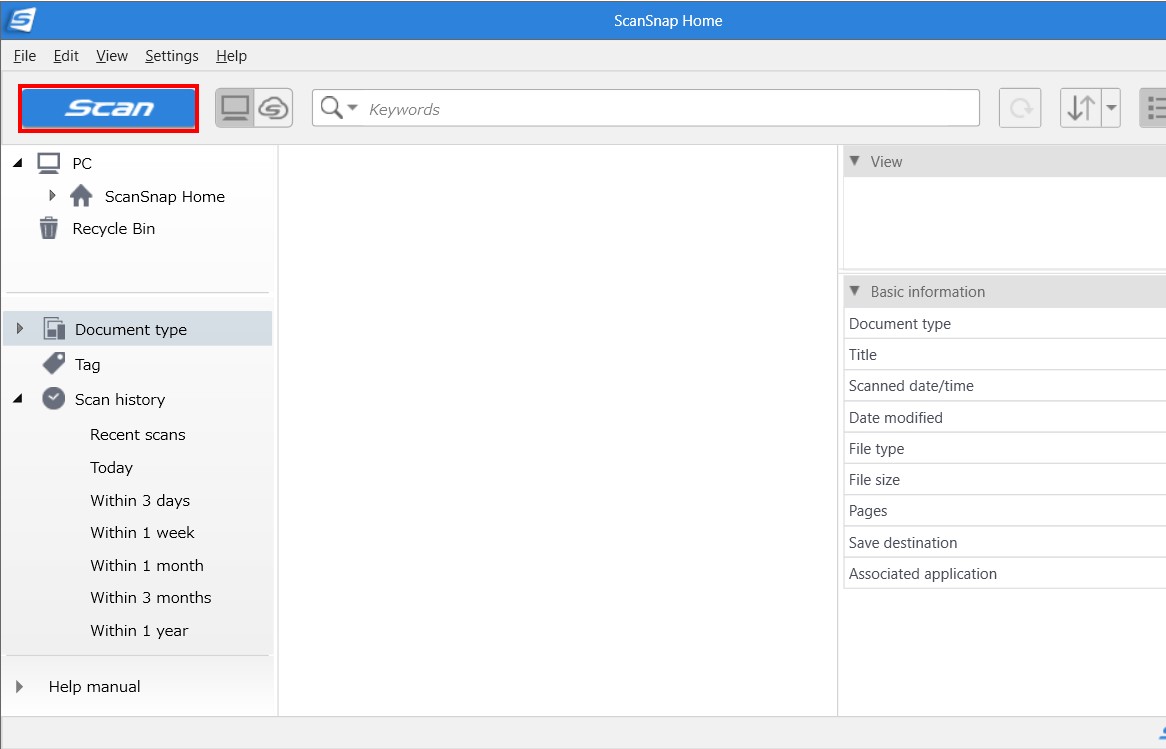1166x749 pixels.
Task: Collapse the PC tree node
Action: 18,162
